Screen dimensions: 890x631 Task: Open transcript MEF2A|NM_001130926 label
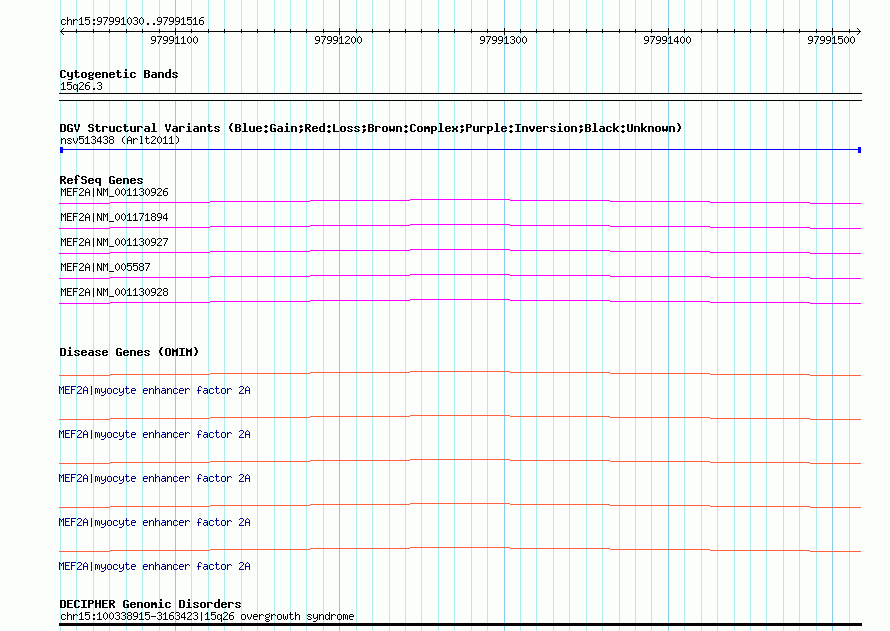(x=114, y=192)
